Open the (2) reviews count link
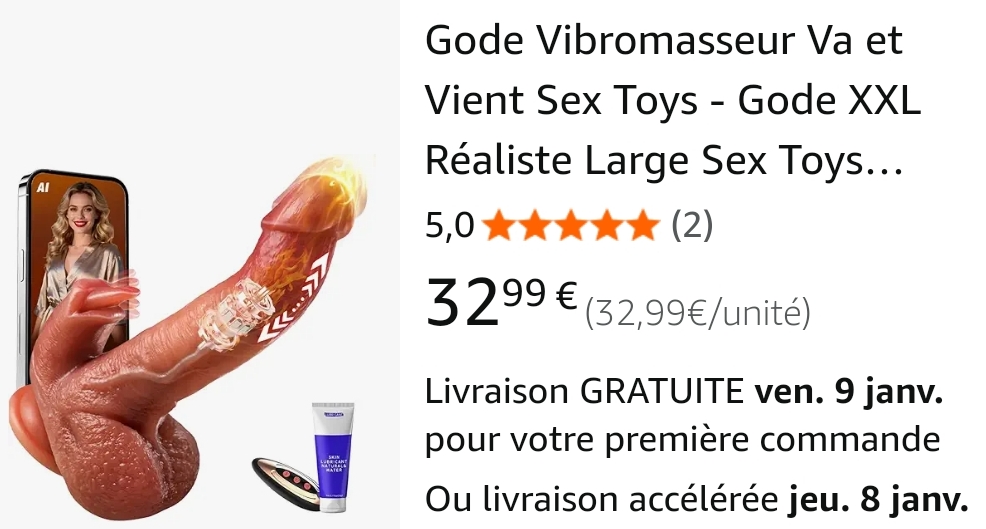Viewport: 986px width, 529px height. coord(692,225)
